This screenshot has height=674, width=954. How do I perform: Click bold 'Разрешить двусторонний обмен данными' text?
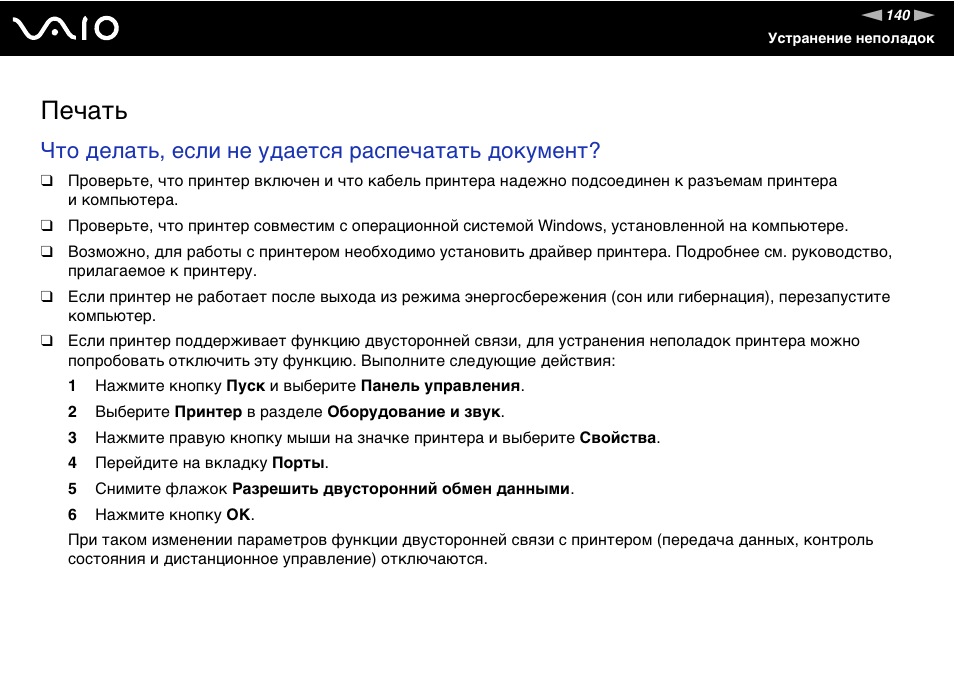400,489
